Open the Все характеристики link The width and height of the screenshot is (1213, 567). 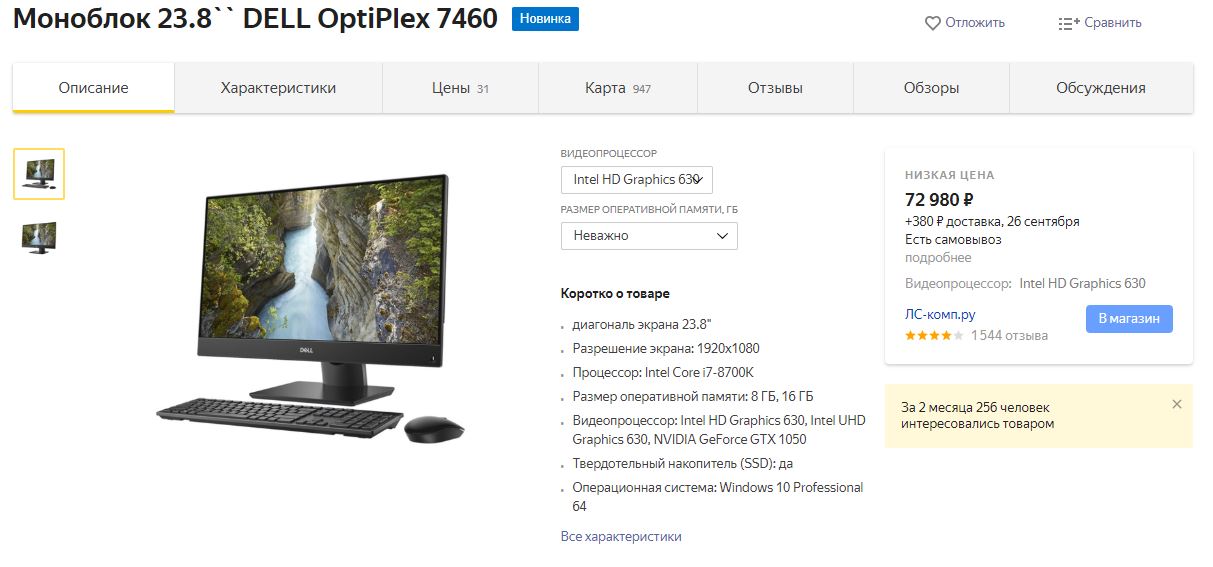coord(621,537)
